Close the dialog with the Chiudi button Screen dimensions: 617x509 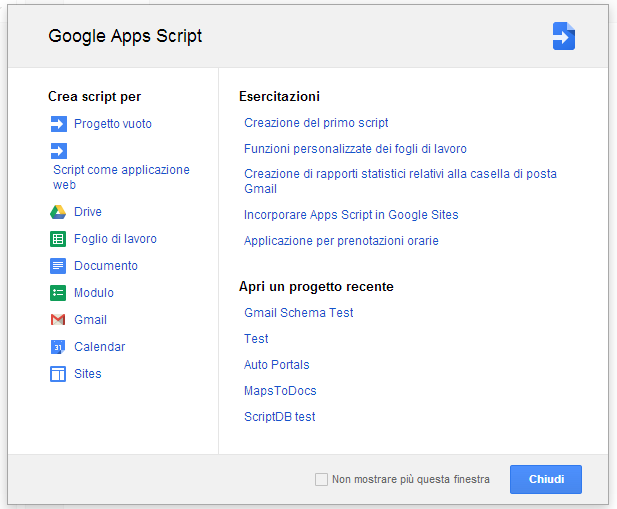(546, 479)
